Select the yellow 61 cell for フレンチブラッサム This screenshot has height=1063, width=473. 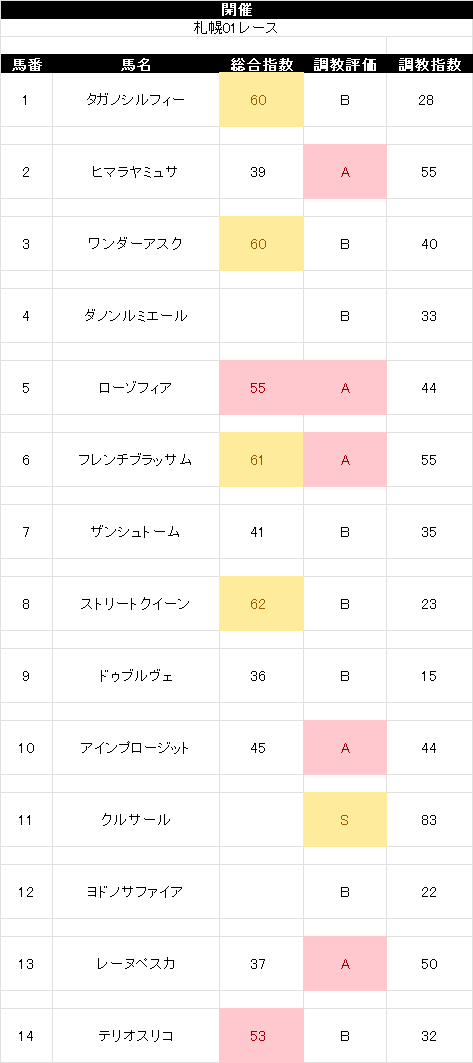pos(261,460)
